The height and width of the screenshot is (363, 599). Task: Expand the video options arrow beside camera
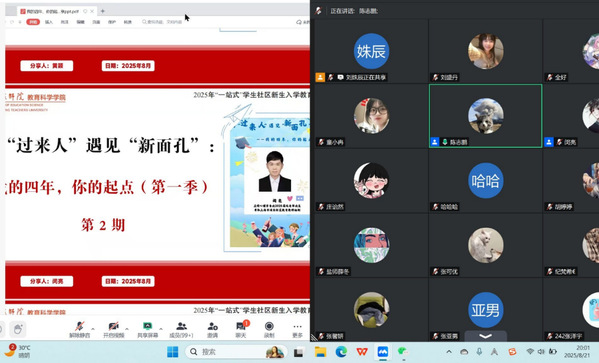[127, 328]
